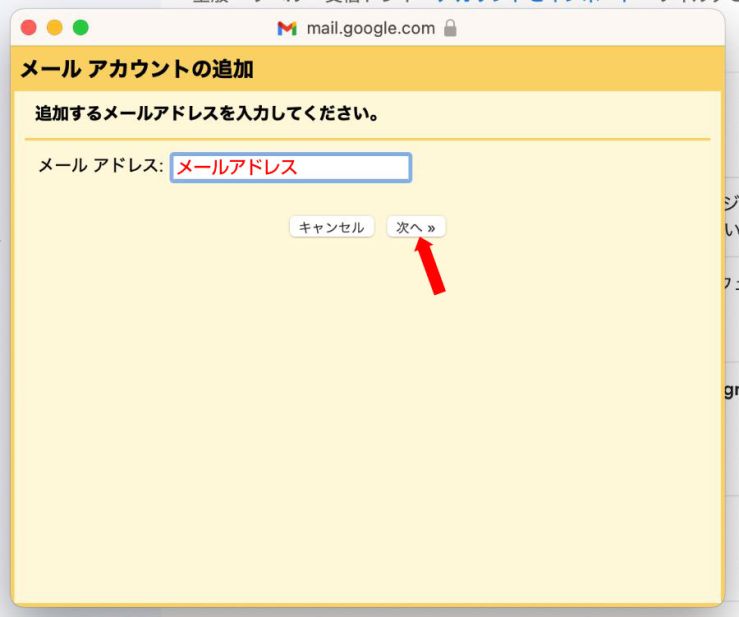Screen dimensions: 739x617
Task: Click the orange header bar's empty right side
Action: [550, 69]
